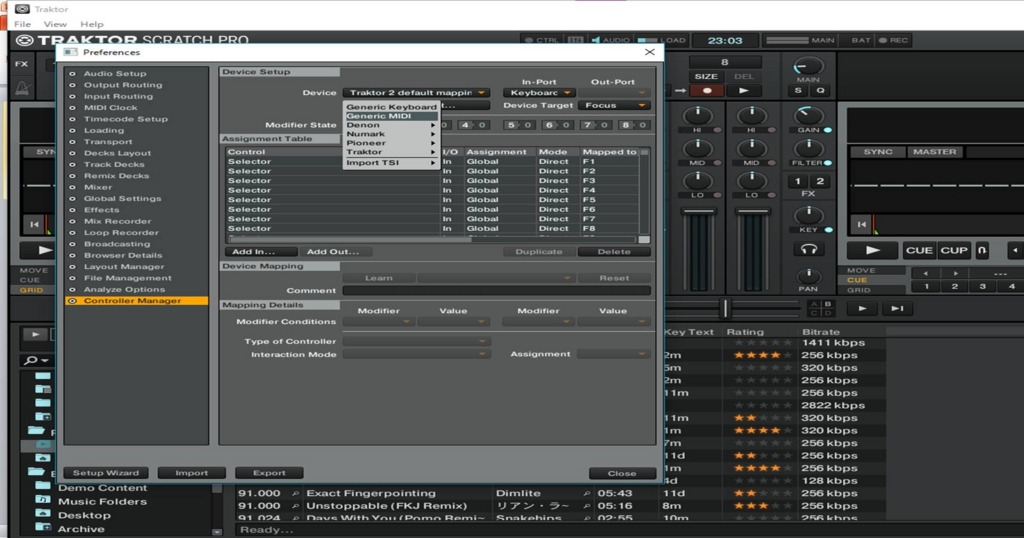1024x538 pixels.
Task: Click the Setup Wizard button
Action: (x=106, y=473)
